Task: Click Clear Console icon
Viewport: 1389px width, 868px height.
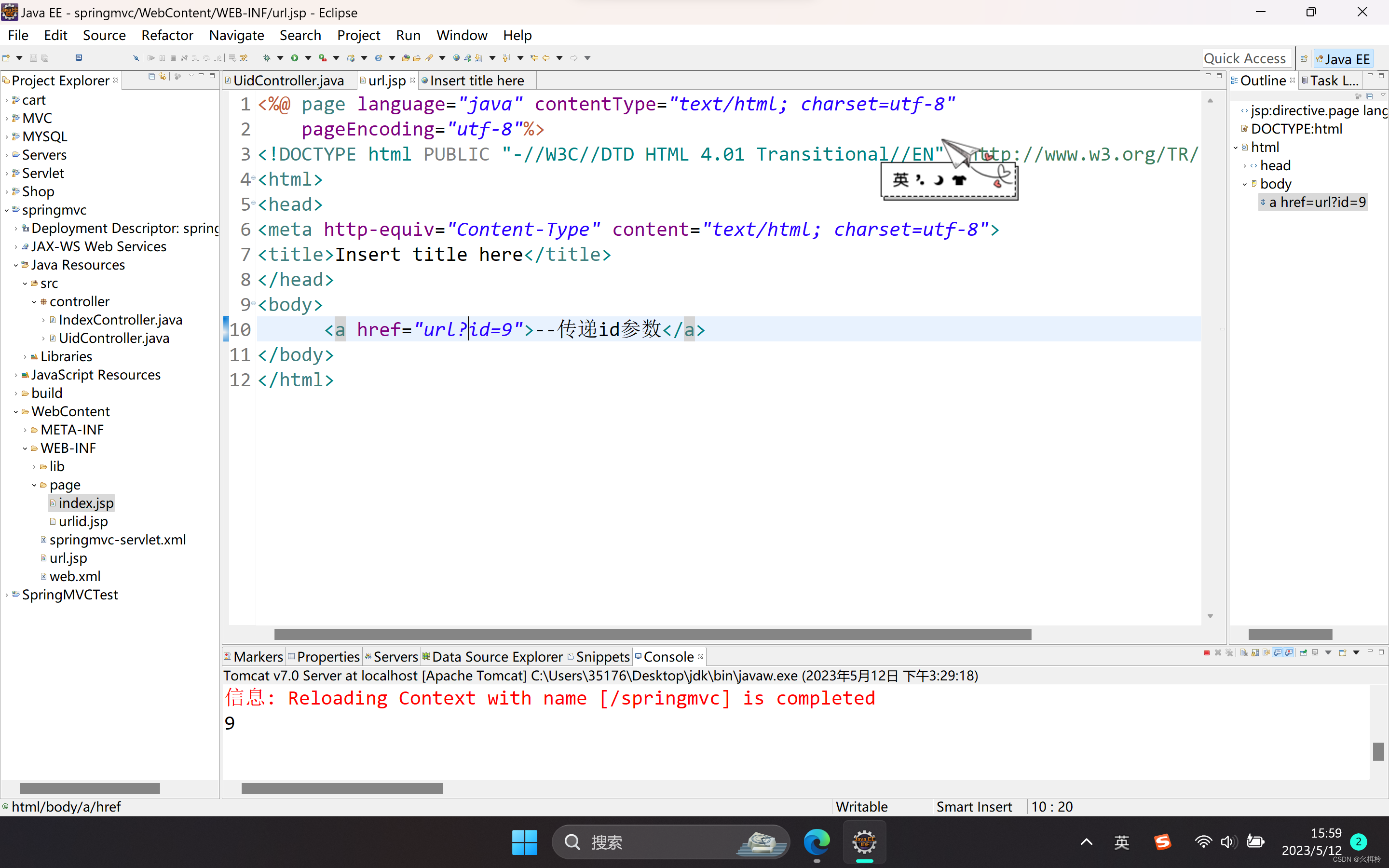Action: [1244, 653]
